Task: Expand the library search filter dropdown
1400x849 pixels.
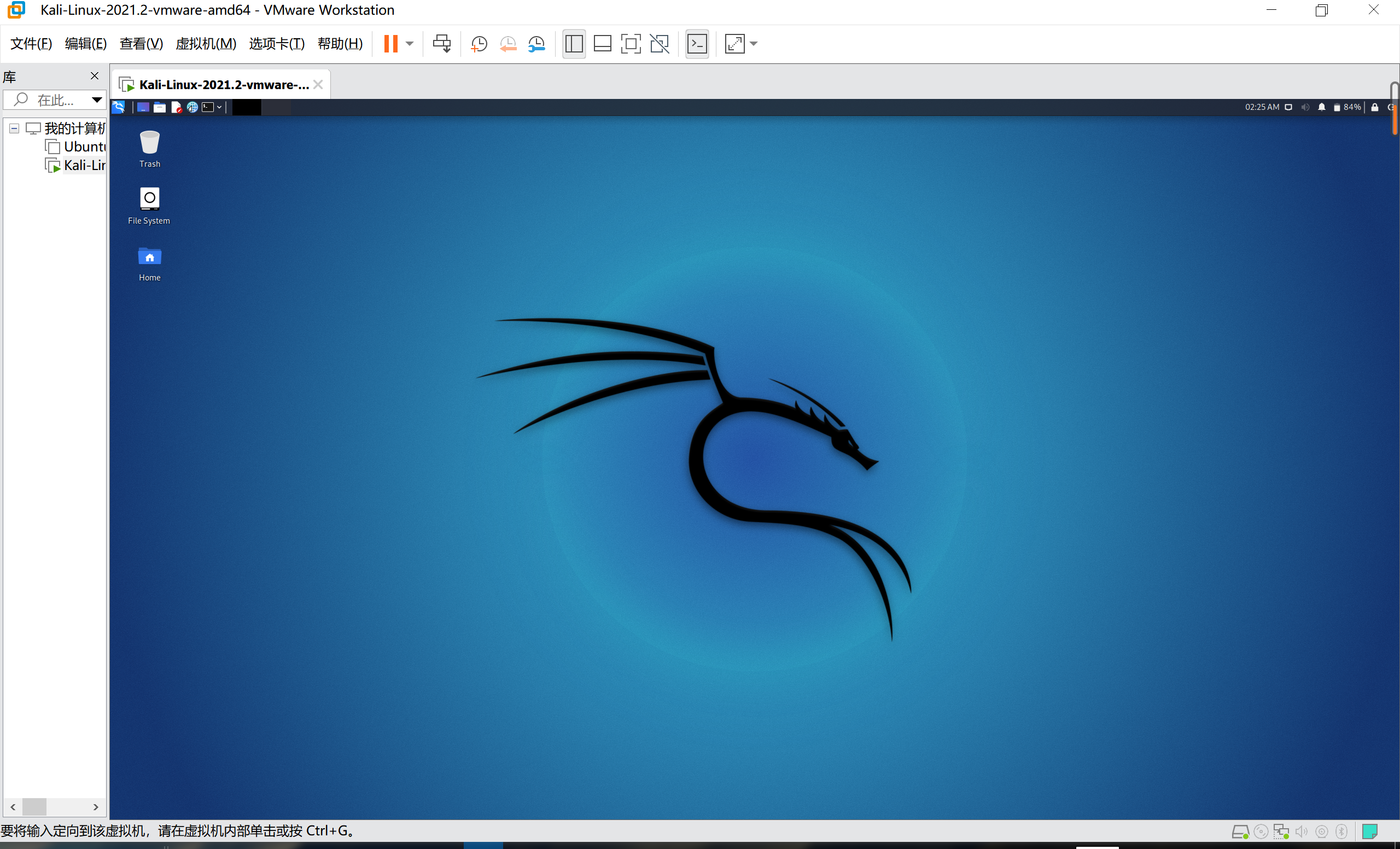Action: pos(97,100)
